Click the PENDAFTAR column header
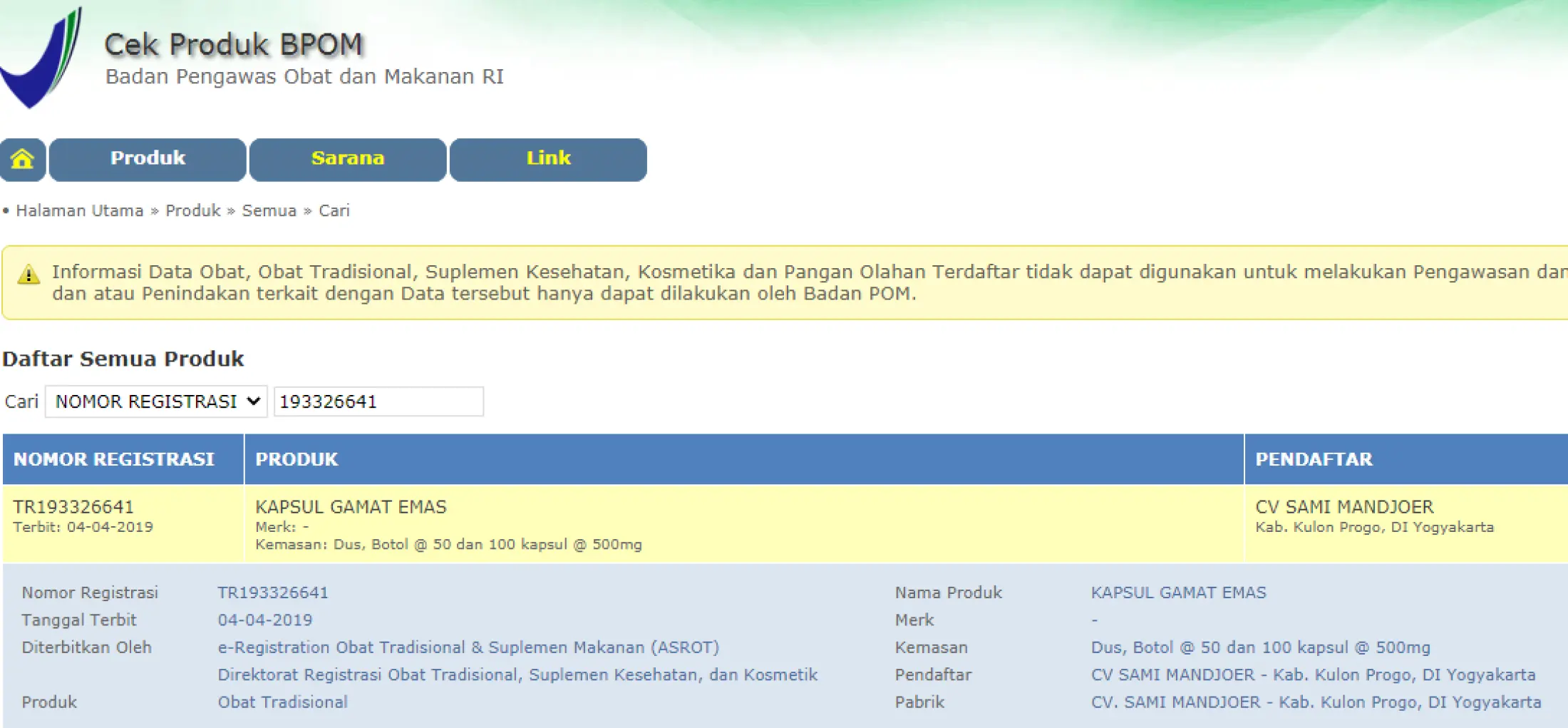The width and height of the screenshot is (1568, 728). (x=1314, y=459)
